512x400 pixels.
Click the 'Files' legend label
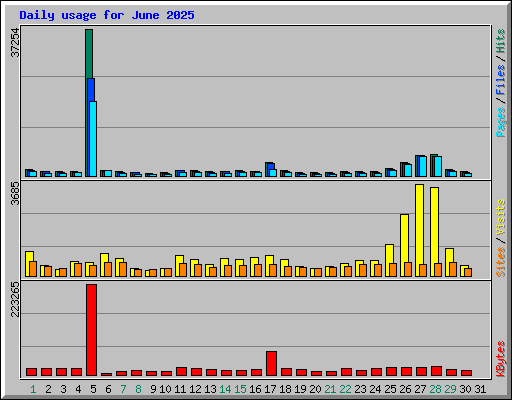click(500, 80)
